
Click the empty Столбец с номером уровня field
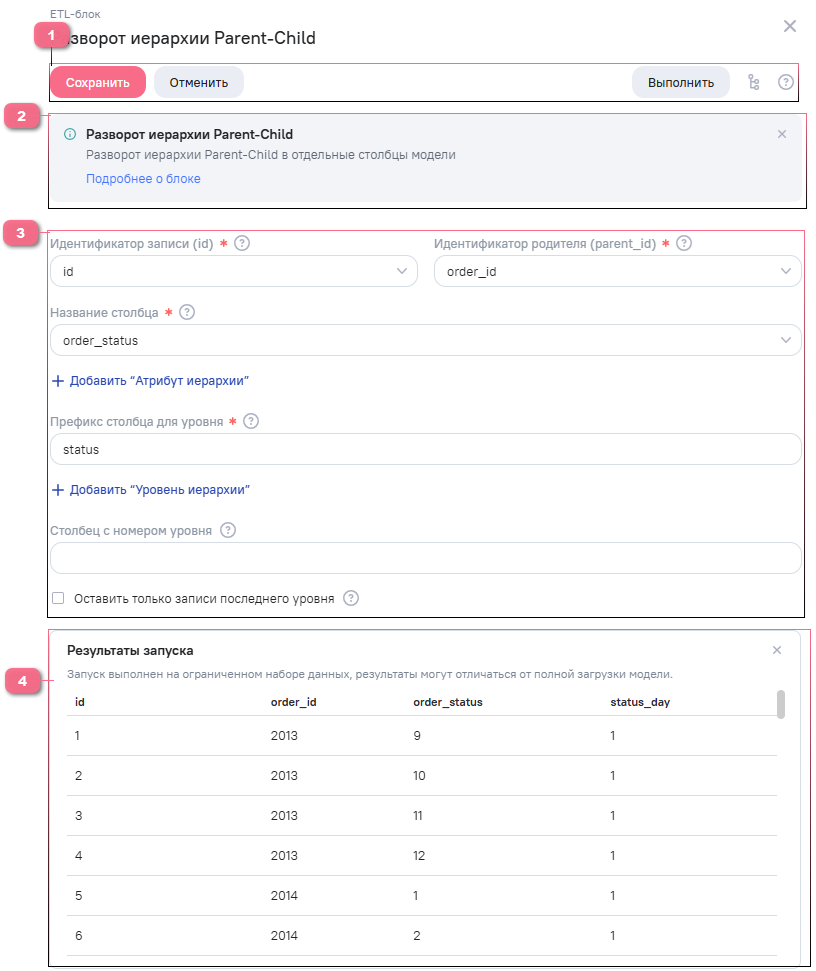click(x=425, y=558)
